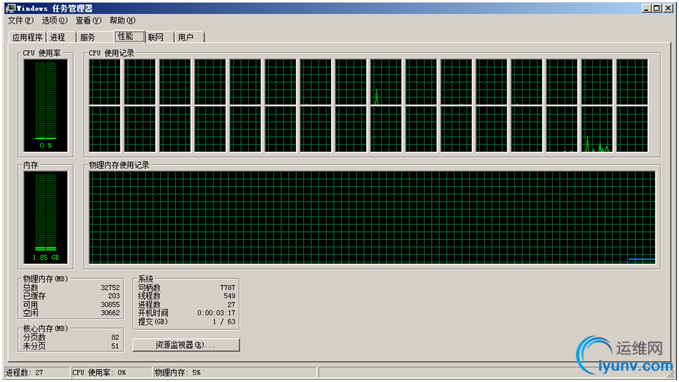Screen dimensions: 679x382
Task: Click the 线程数 value 549
Action: (x=230, y=296)
